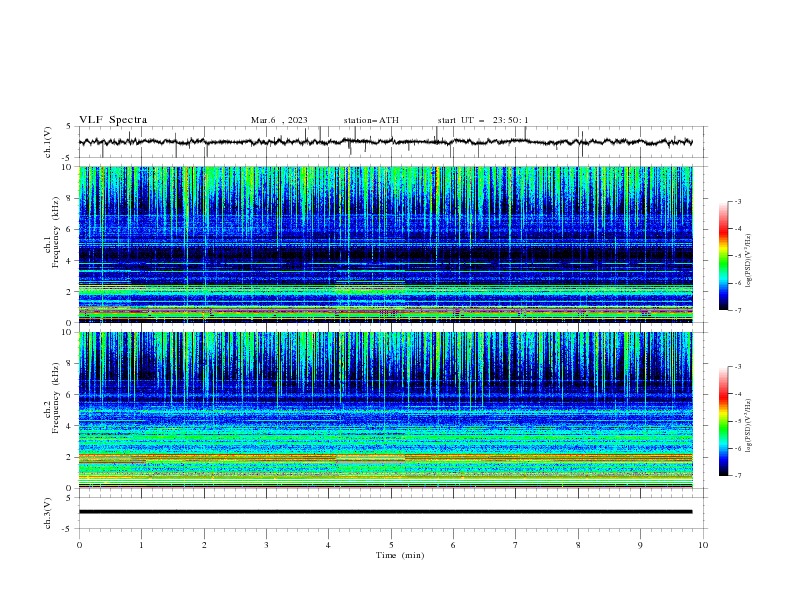Click time axis tick label "1"
The image size is (792, 612).
click(141, 545)
